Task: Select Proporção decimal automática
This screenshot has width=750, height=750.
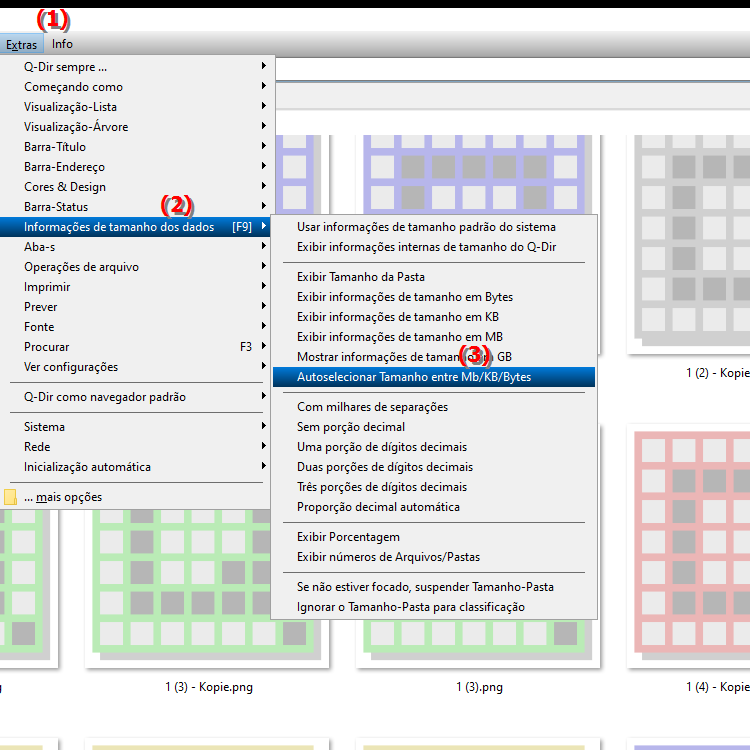Action: (434, 507)
